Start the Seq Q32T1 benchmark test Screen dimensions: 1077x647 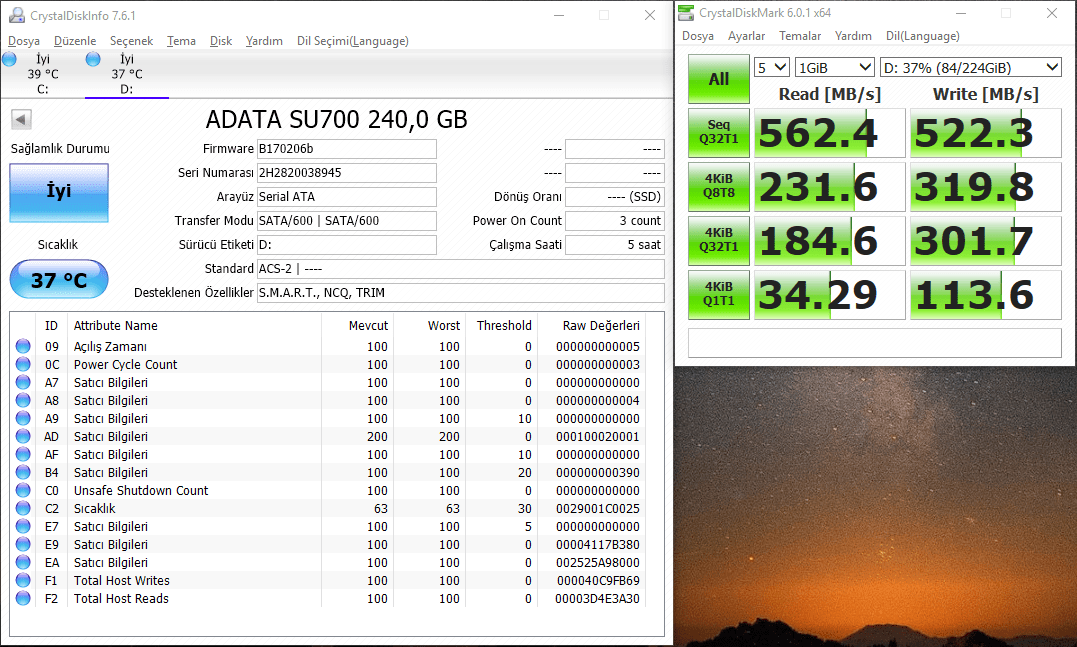(718, 133)
